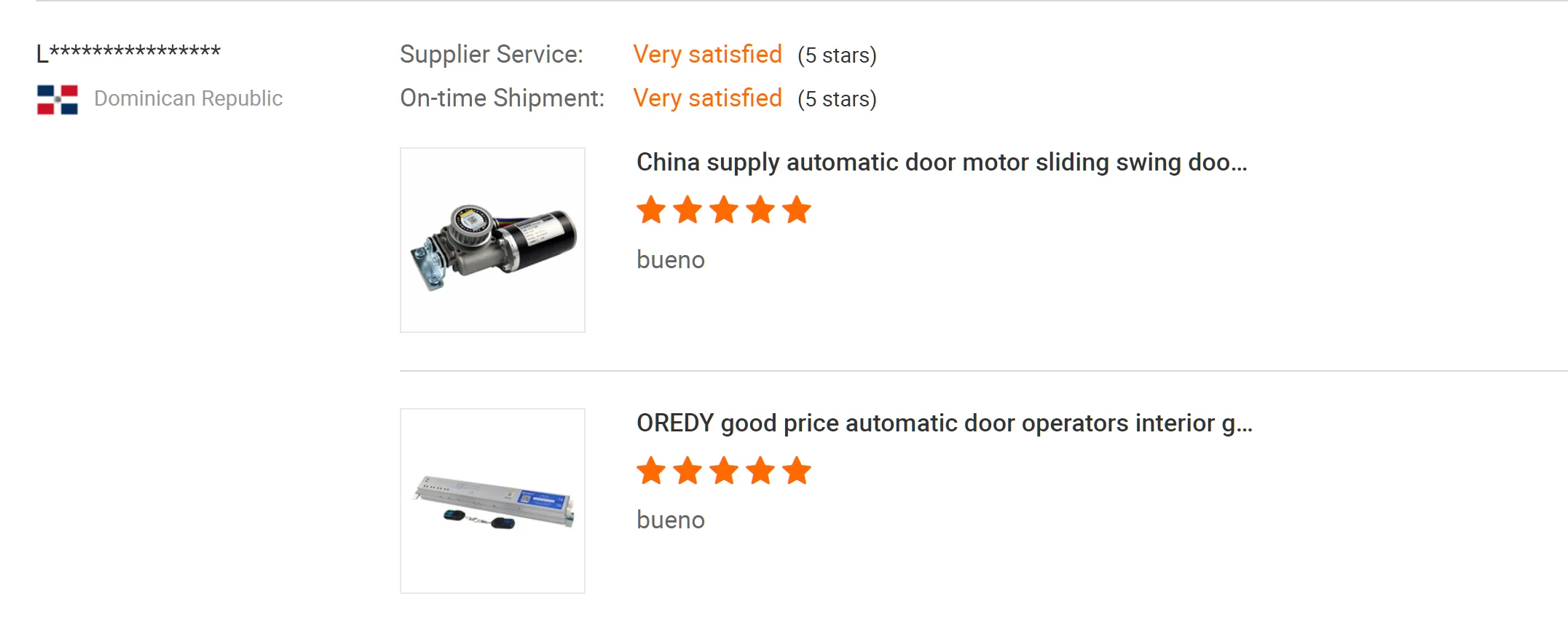
Task: Click the masked reviewer name starting with L
Action: pyautogui.click(x=128, y=52)
